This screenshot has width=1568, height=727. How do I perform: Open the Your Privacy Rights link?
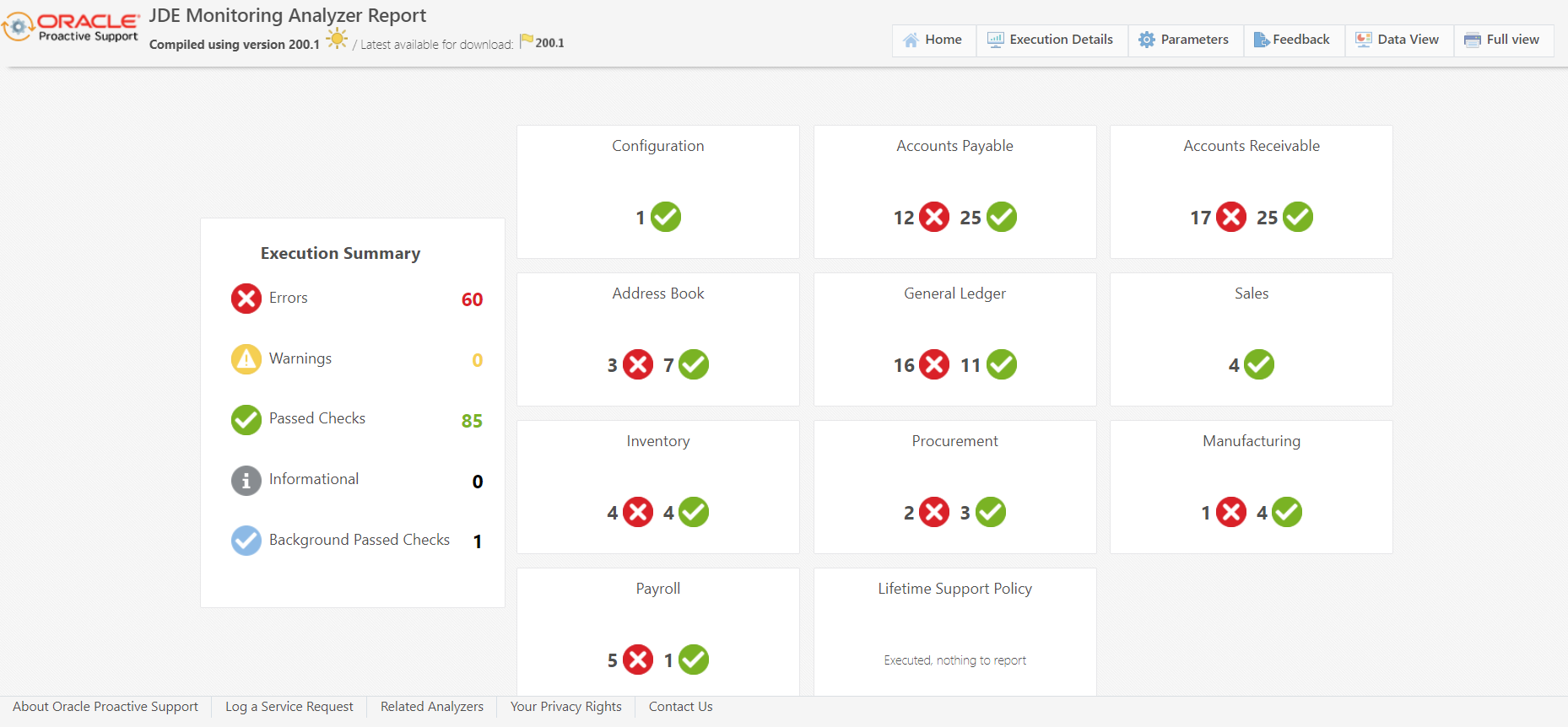[x=566, y=707]
